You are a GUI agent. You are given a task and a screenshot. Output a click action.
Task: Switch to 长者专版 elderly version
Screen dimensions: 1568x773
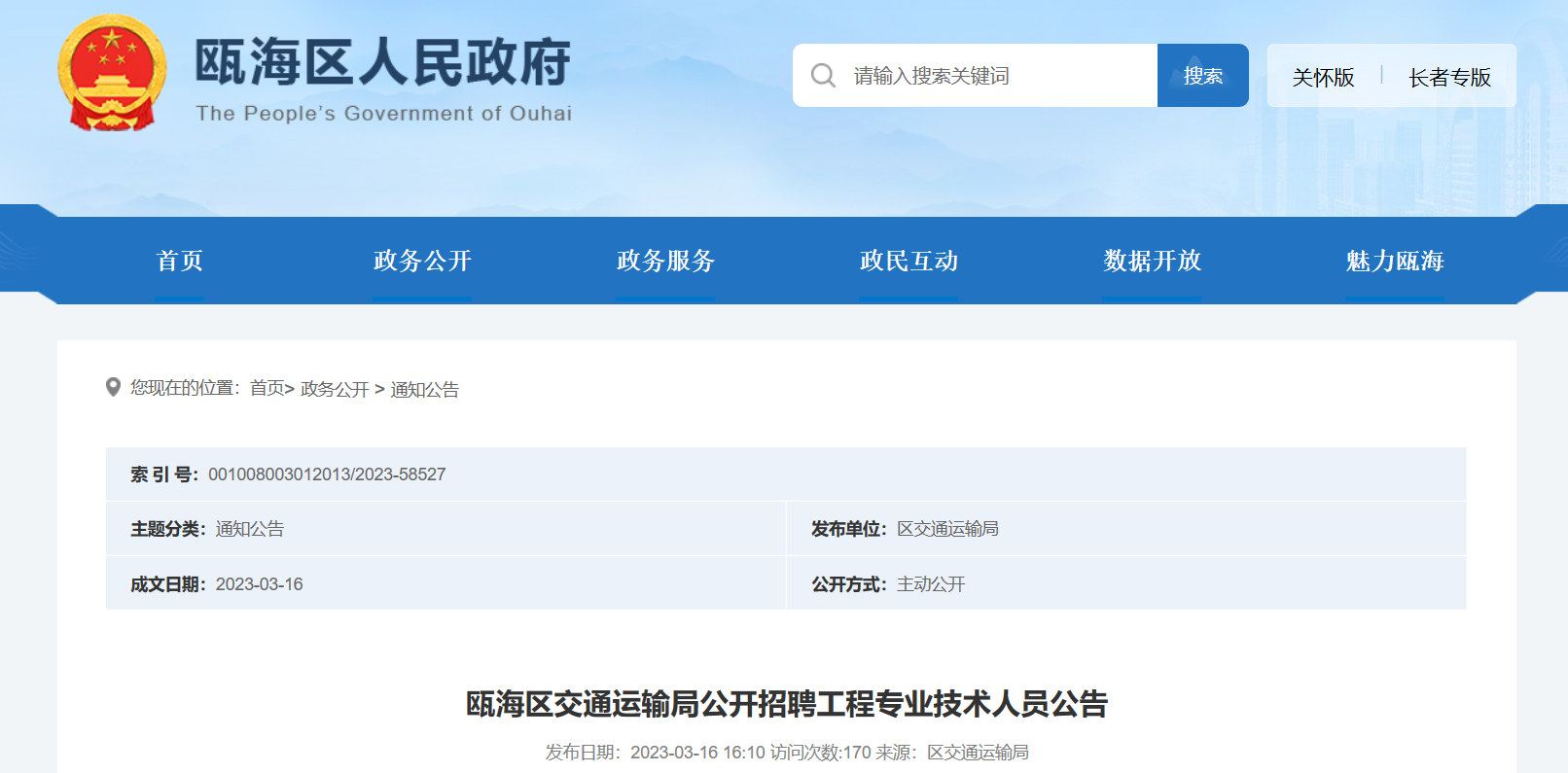coord(1449,77)
